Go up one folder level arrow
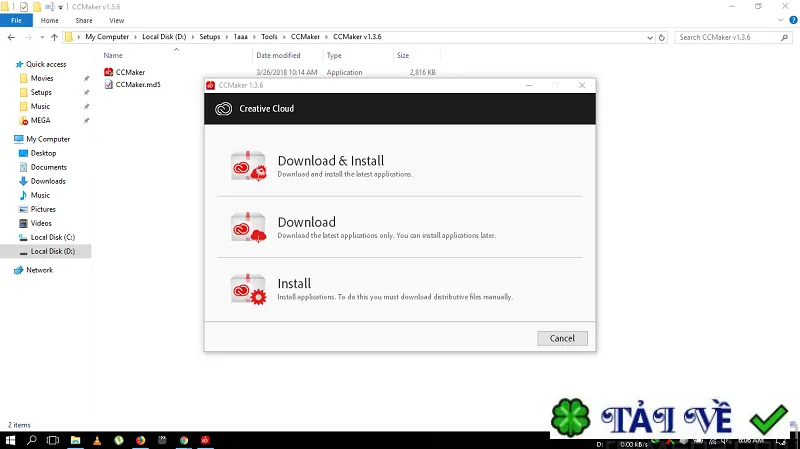Viewport: 800px width, 449px height. (55, 37)
